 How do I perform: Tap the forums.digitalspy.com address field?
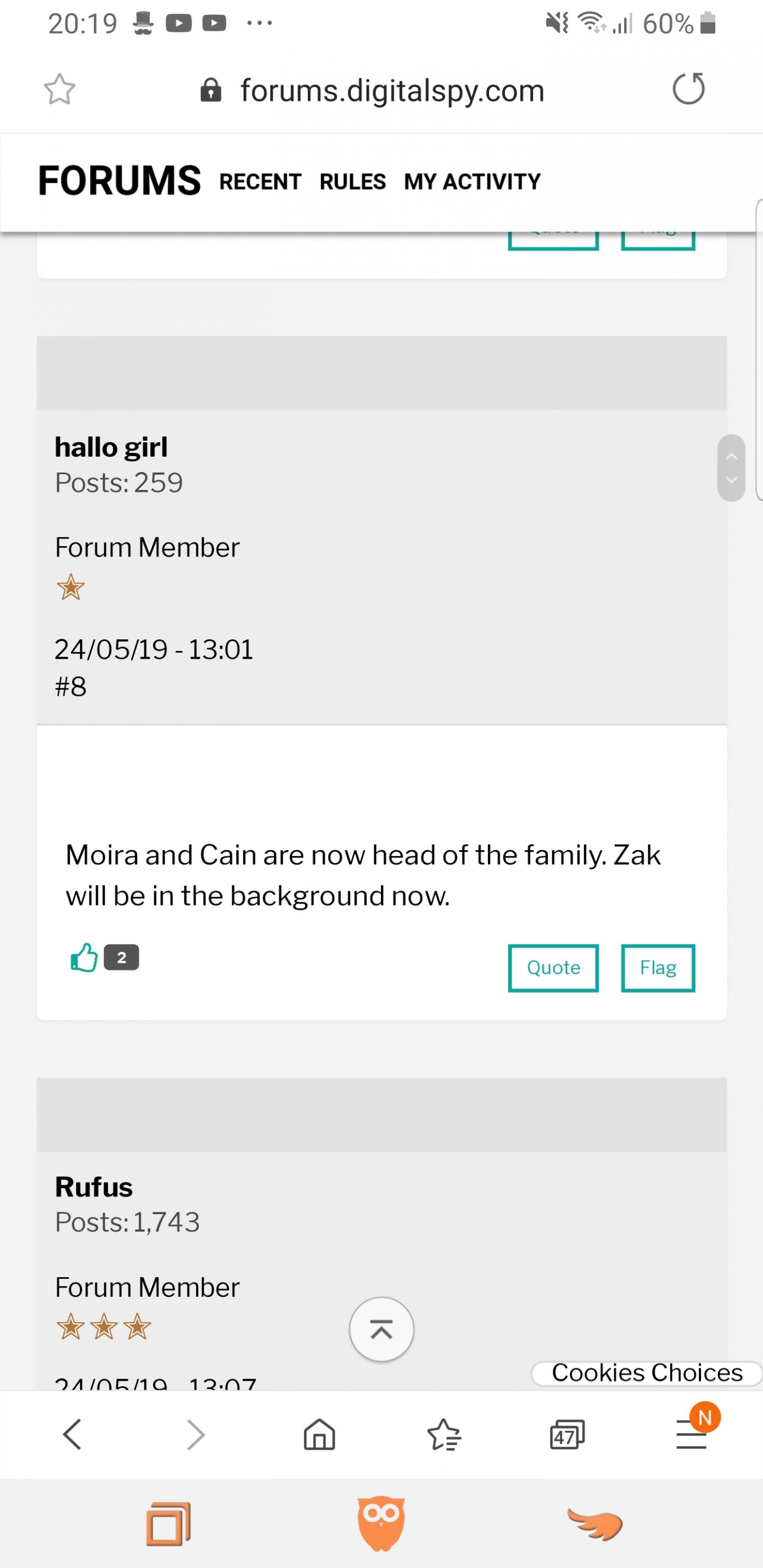[x=392, y=91]
